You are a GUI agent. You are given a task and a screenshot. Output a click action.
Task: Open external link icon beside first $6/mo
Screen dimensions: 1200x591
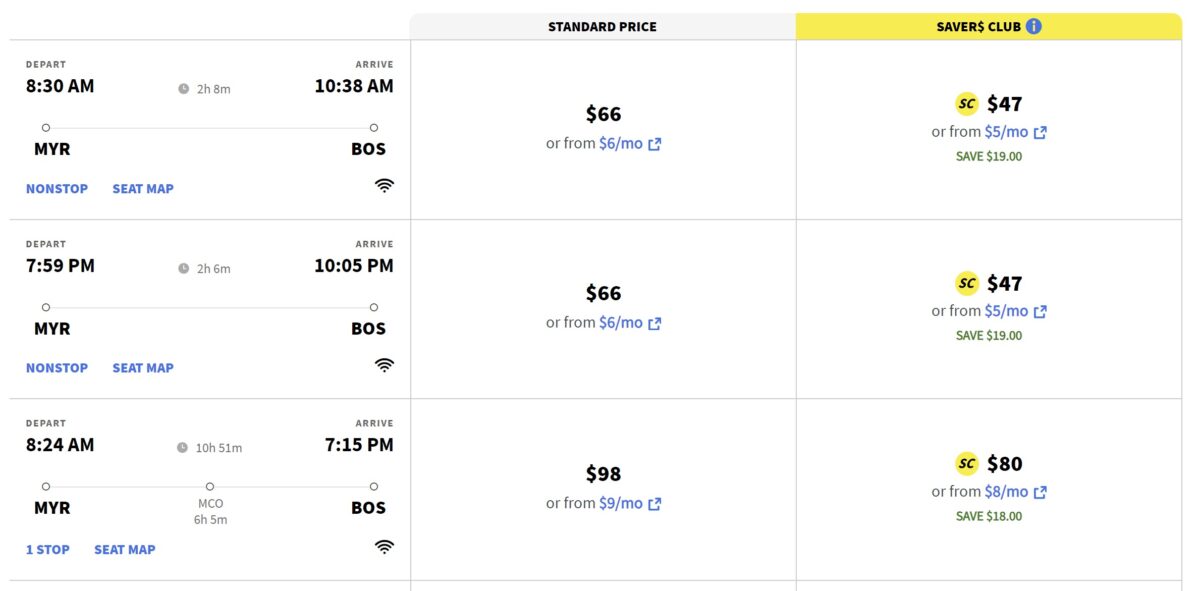coord(655,144)
